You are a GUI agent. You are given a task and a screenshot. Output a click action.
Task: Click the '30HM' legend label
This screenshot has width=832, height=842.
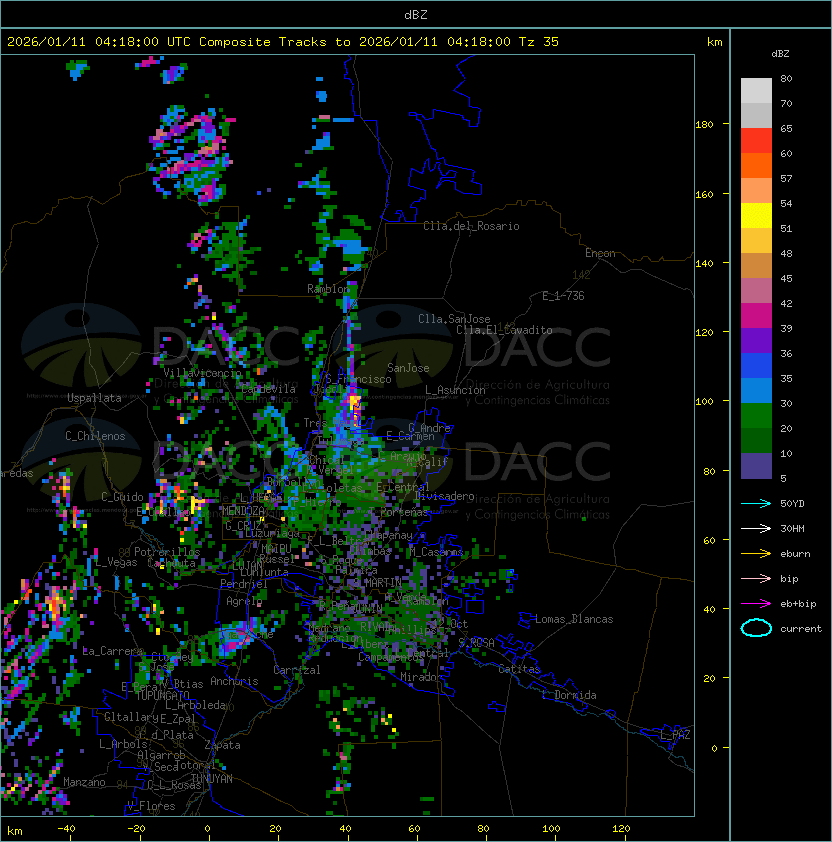point(792,528)
